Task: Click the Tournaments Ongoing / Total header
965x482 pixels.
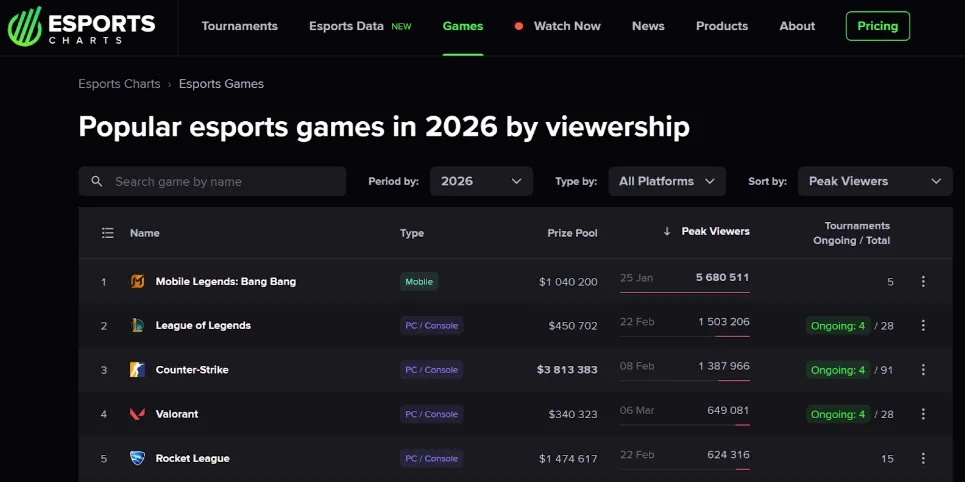Action: [x=852, y=233]
